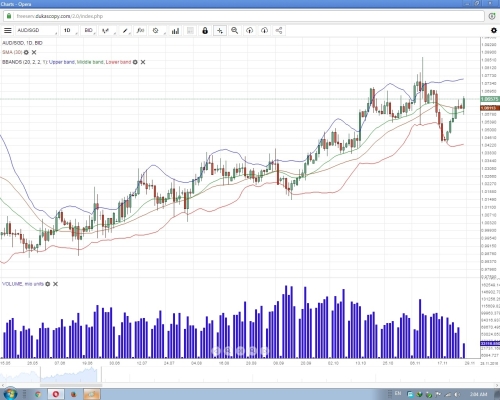Click the cloud download icon

264,31
